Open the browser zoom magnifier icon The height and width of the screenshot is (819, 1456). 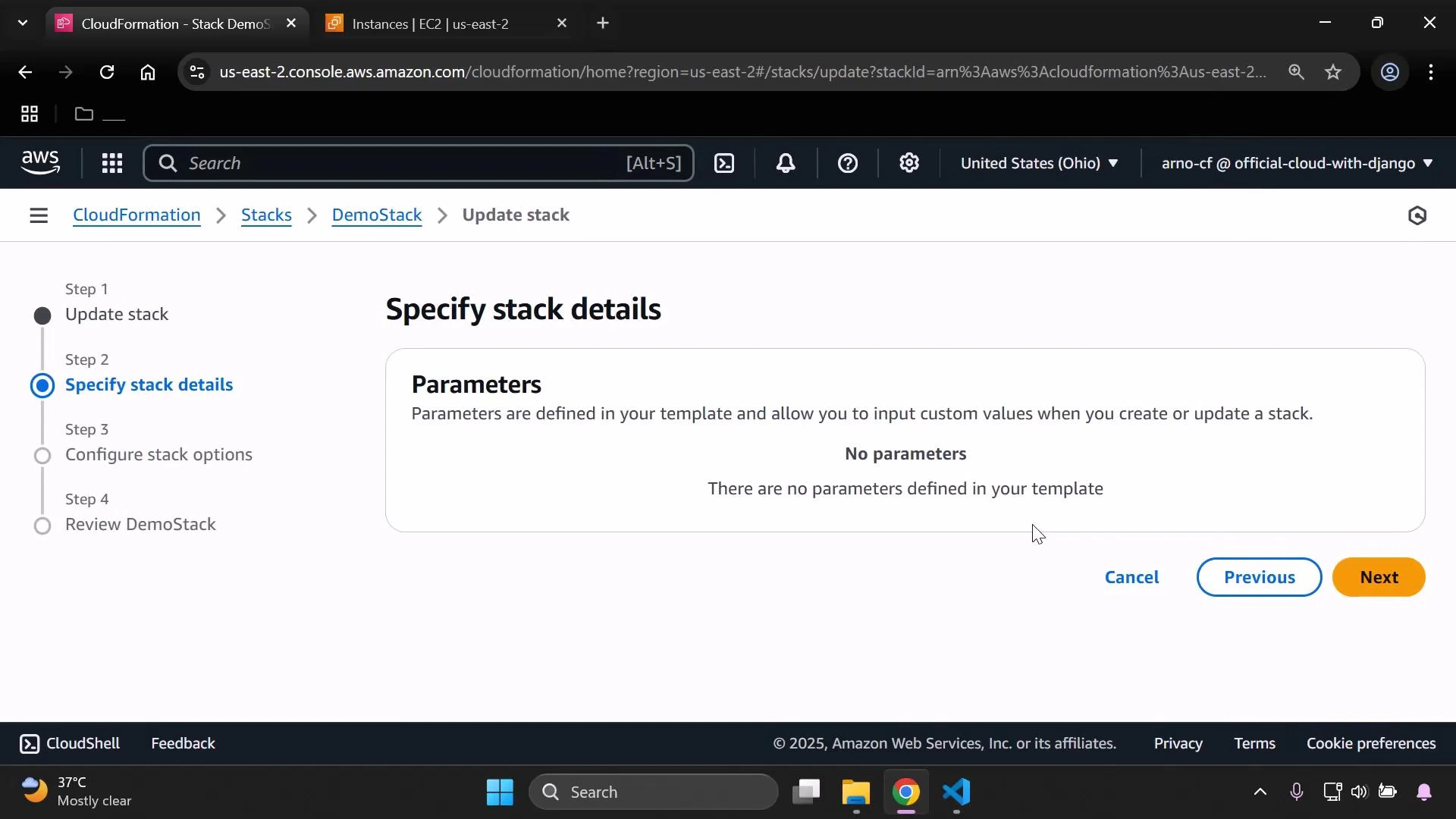(x=1296, y=72)
